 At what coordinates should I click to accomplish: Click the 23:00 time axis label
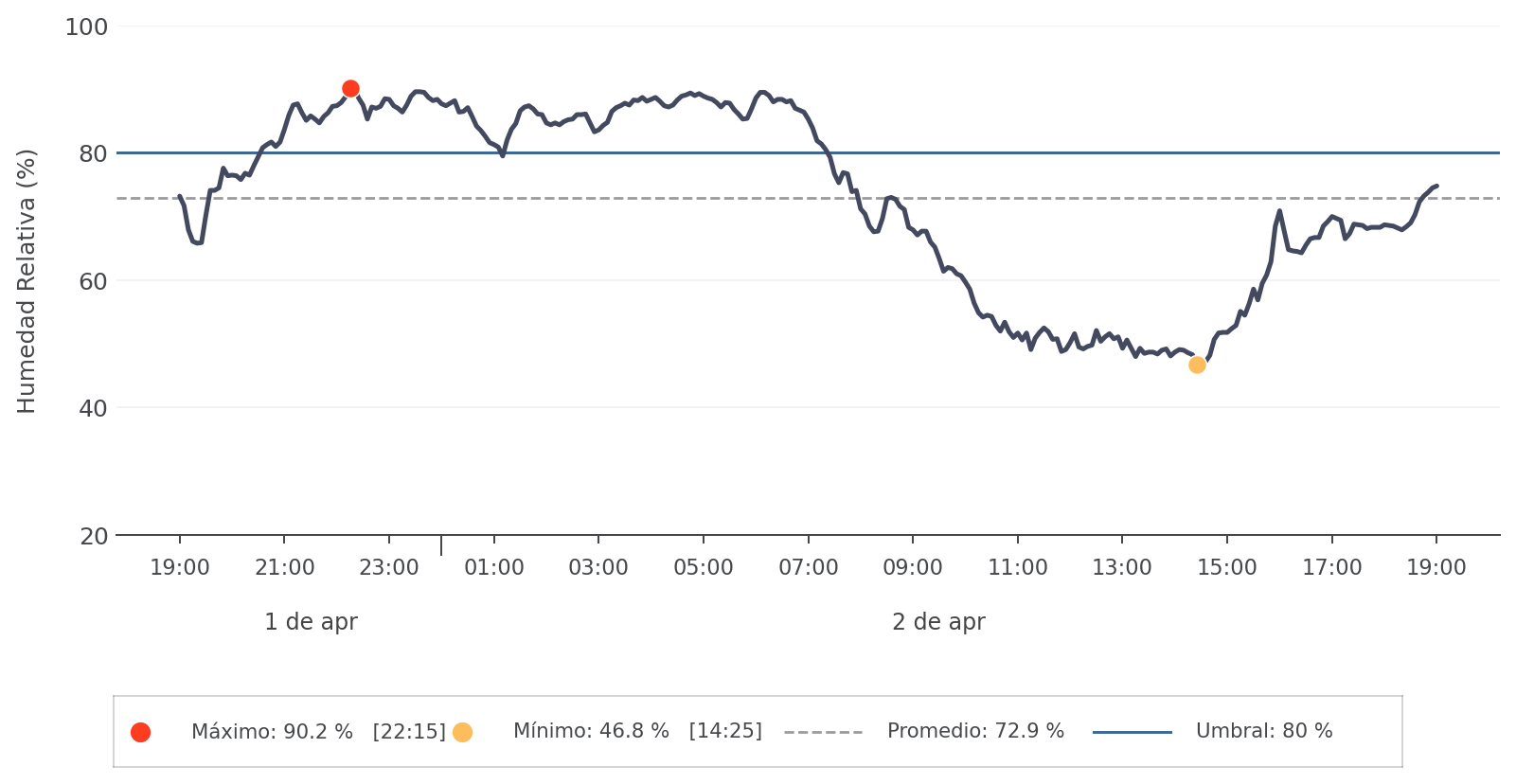(x=389, y=568)
